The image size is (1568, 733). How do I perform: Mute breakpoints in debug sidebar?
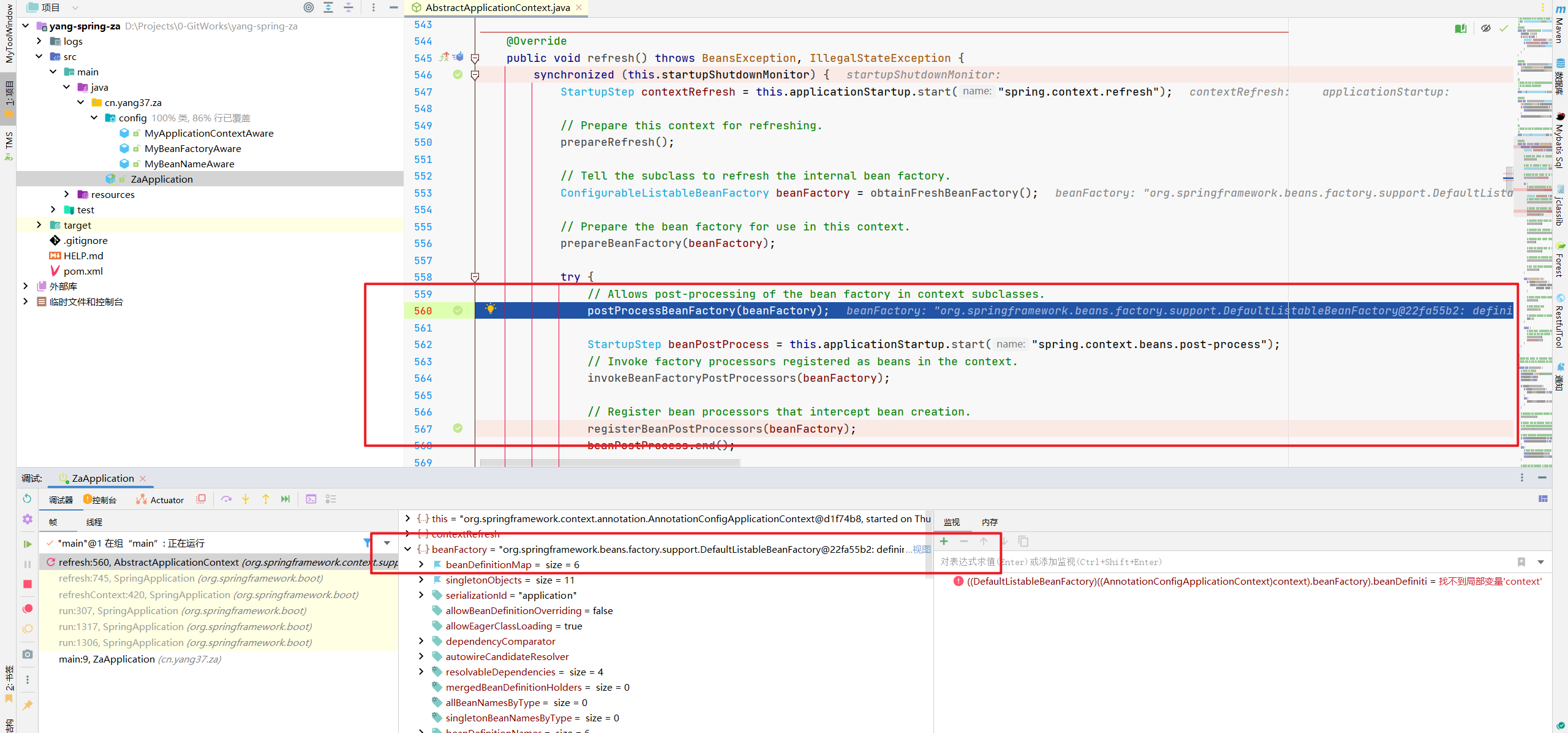point(27,629)
